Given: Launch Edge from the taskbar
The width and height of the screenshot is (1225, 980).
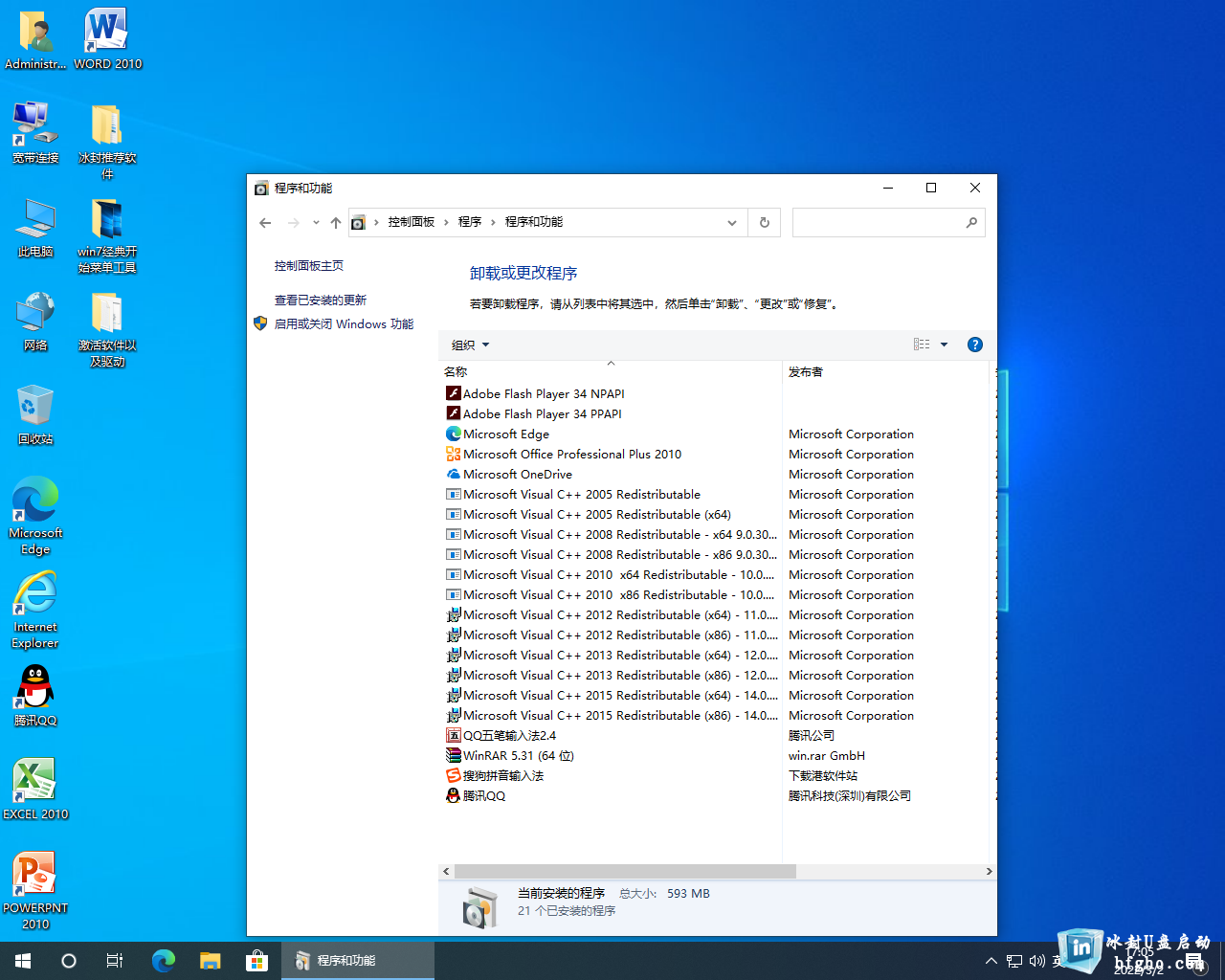Looking at the screenshot, I should 164,961.
